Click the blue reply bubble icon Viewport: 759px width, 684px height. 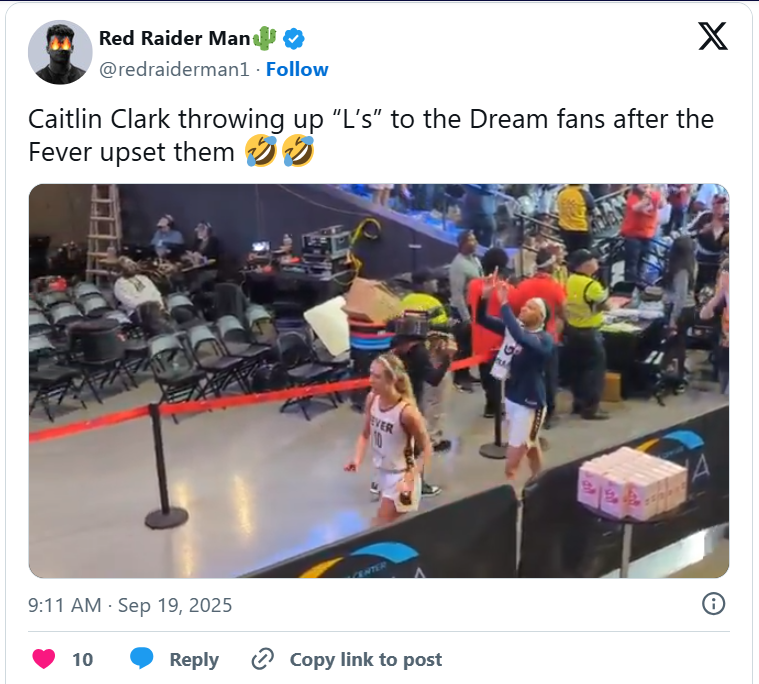tap(141, 658)
